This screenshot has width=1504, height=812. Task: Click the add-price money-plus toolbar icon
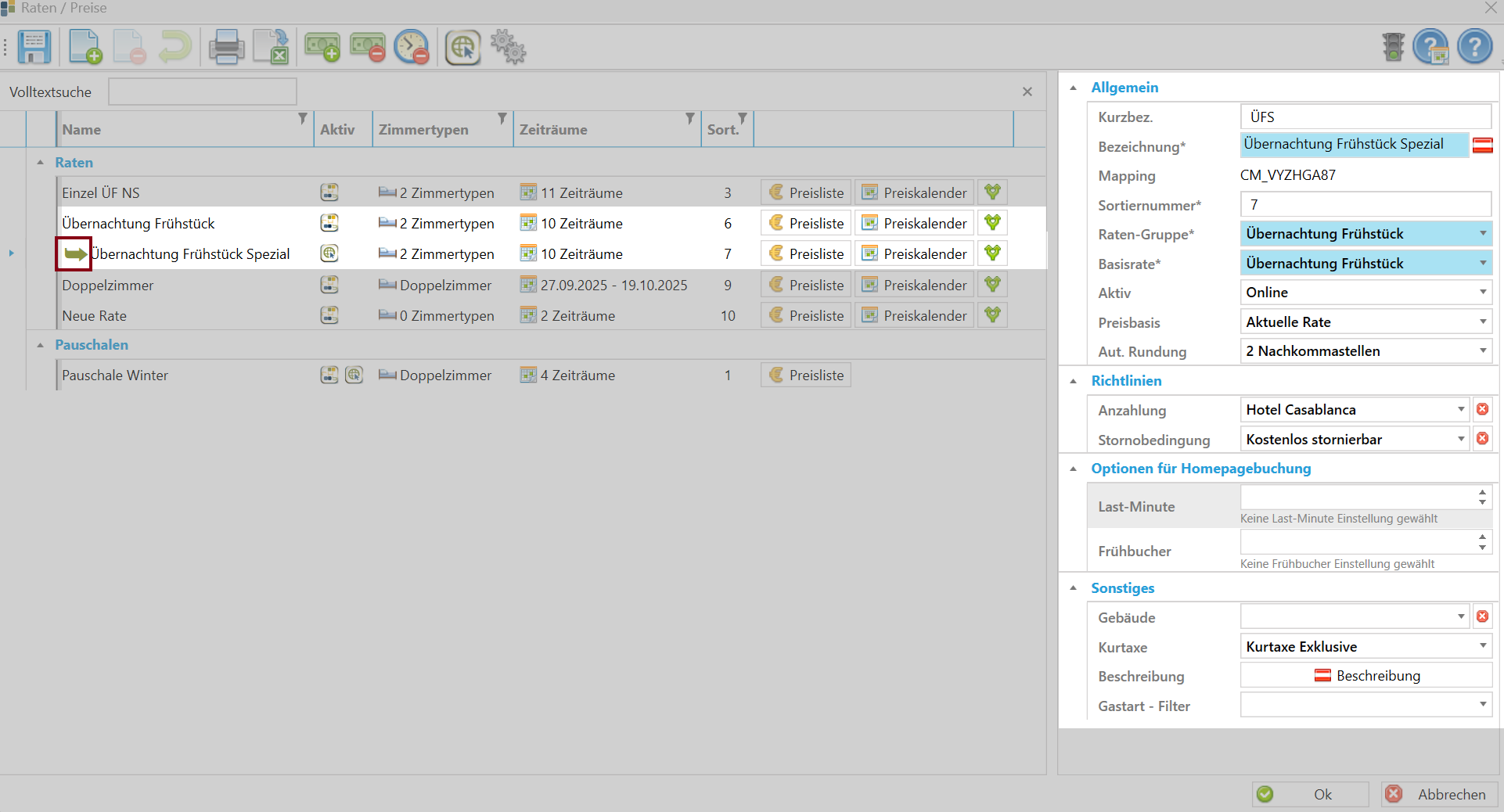click(322, 47)
